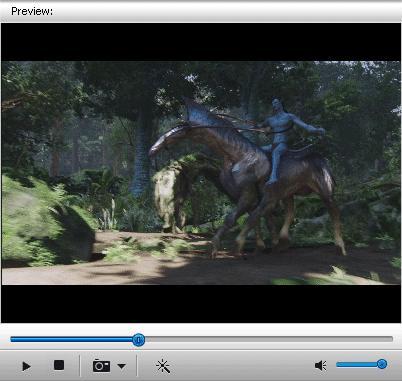Play the preview video
Viewport: 402px width, 381px height.
pos(27,366)
